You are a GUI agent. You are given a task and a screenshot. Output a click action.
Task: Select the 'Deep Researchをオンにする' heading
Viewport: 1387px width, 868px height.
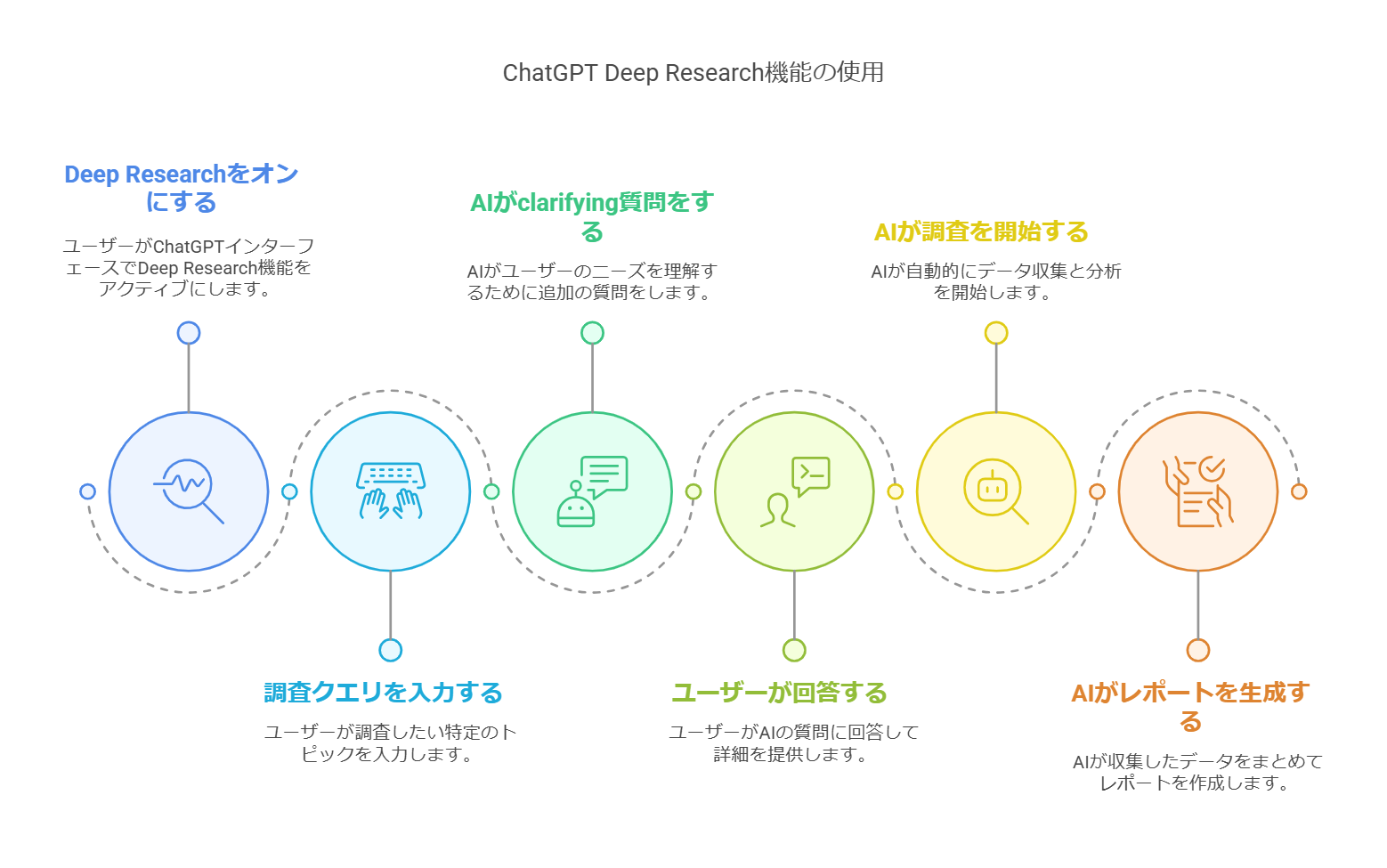click(x=182, y=188)
